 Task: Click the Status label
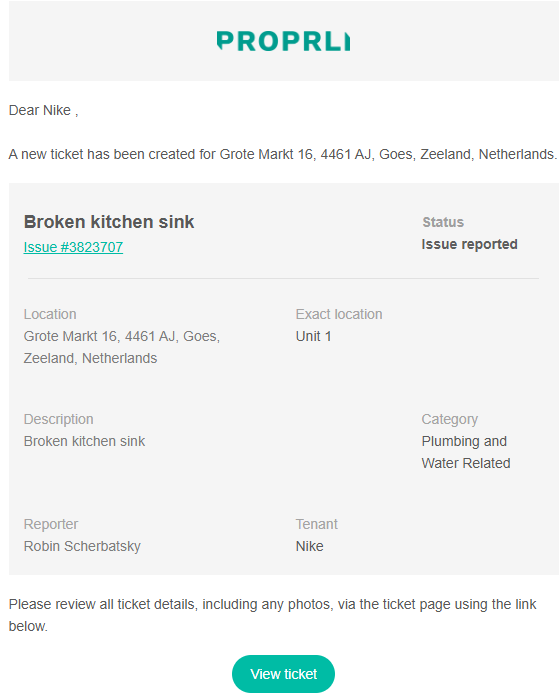(x=443, y=222)
